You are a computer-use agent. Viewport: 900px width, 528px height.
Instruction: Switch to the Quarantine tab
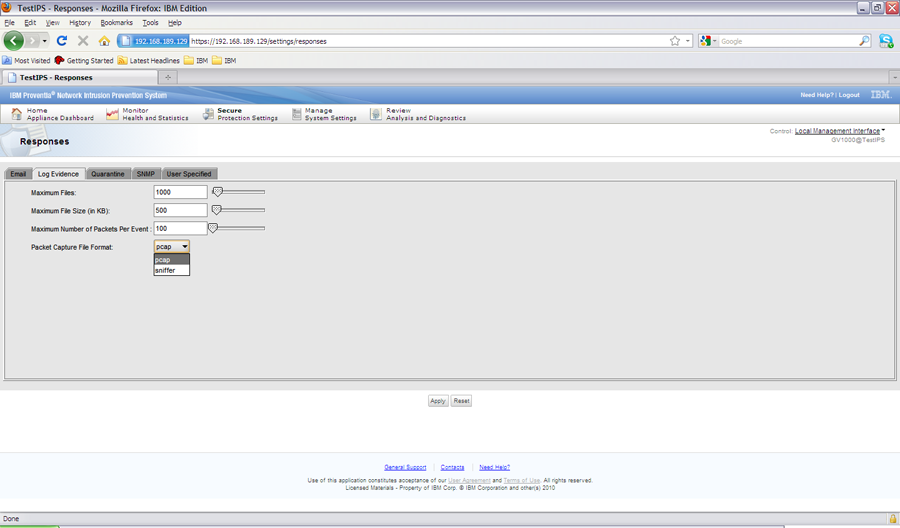pyautogui.click(x=108, y=173)
